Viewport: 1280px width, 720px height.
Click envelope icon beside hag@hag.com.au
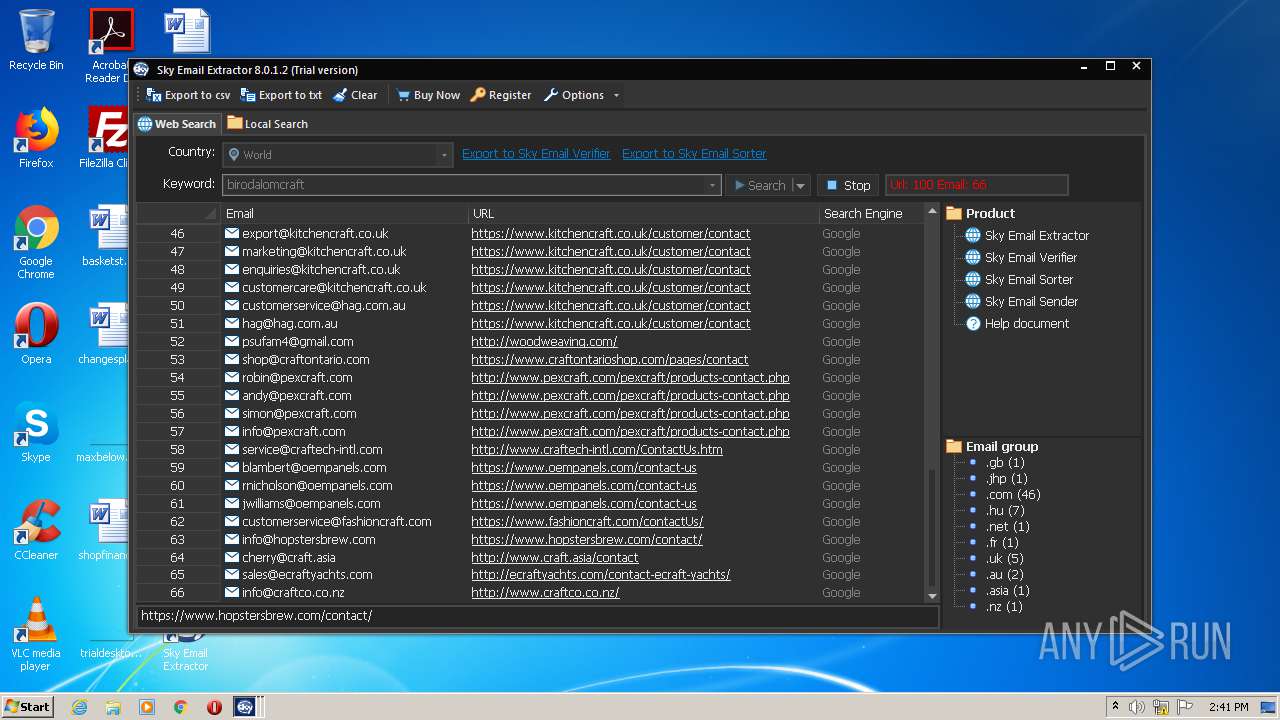tap(232, 324)
